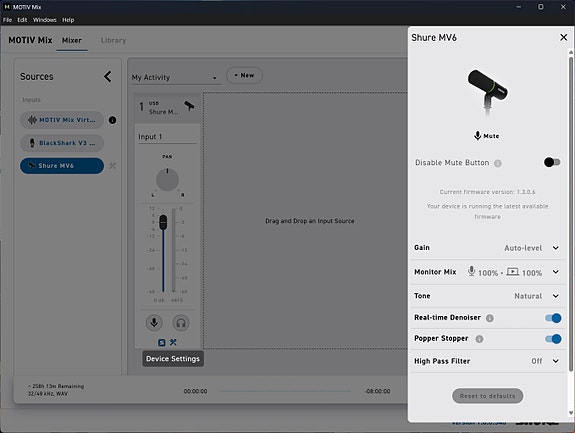Click the channel microphone record button

[x=154, y=323]
